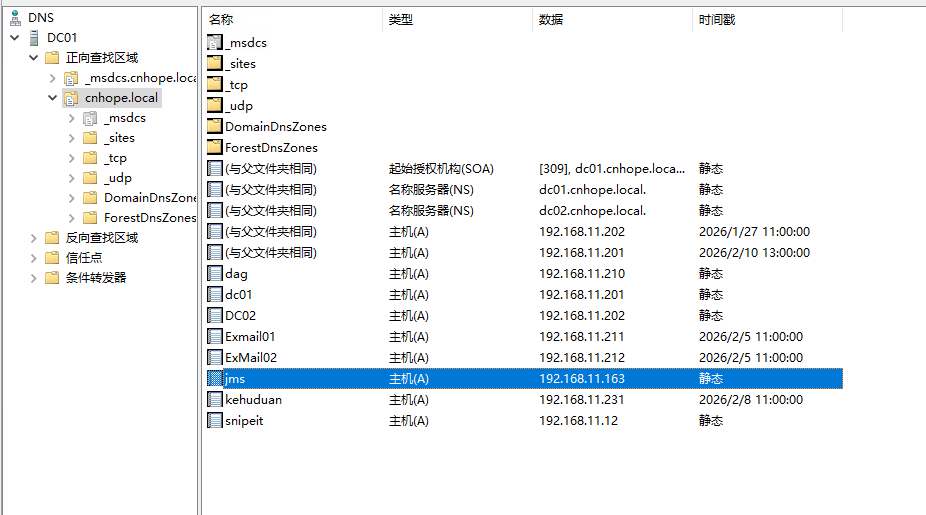Click the kehuduan record icon
926x515 pixels.
215,399
